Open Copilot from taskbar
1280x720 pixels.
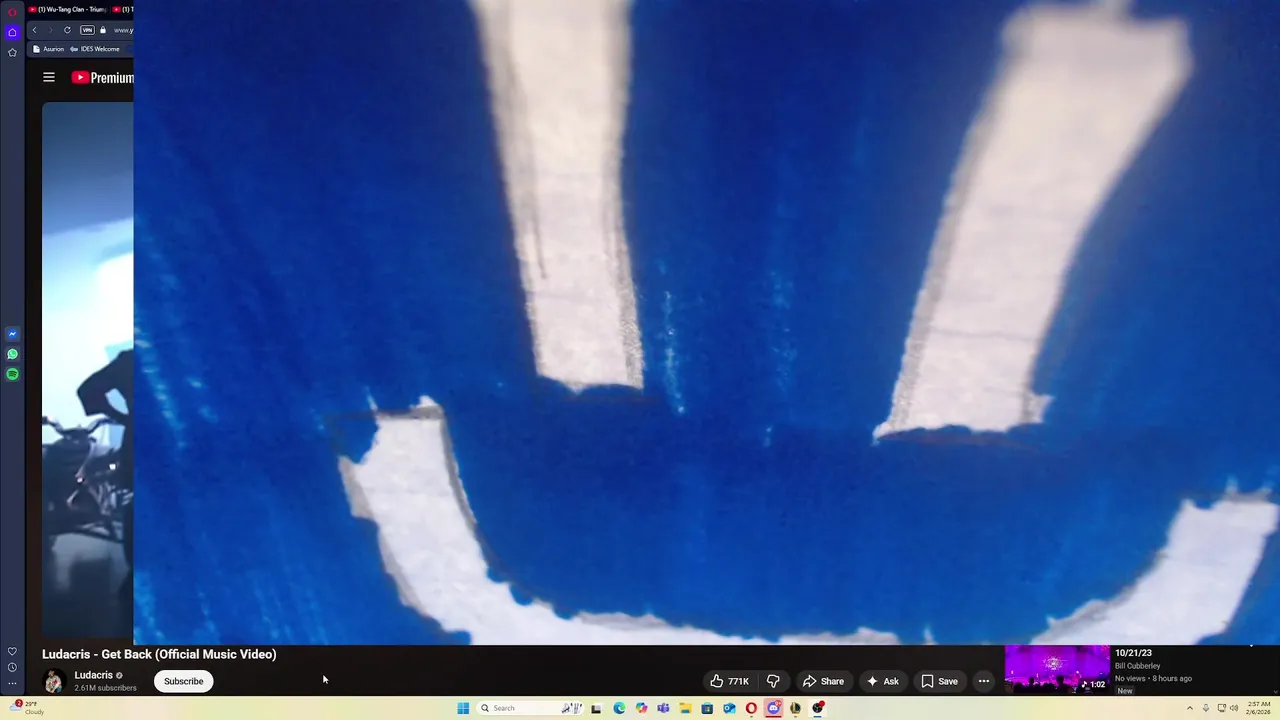pos(641,708)
